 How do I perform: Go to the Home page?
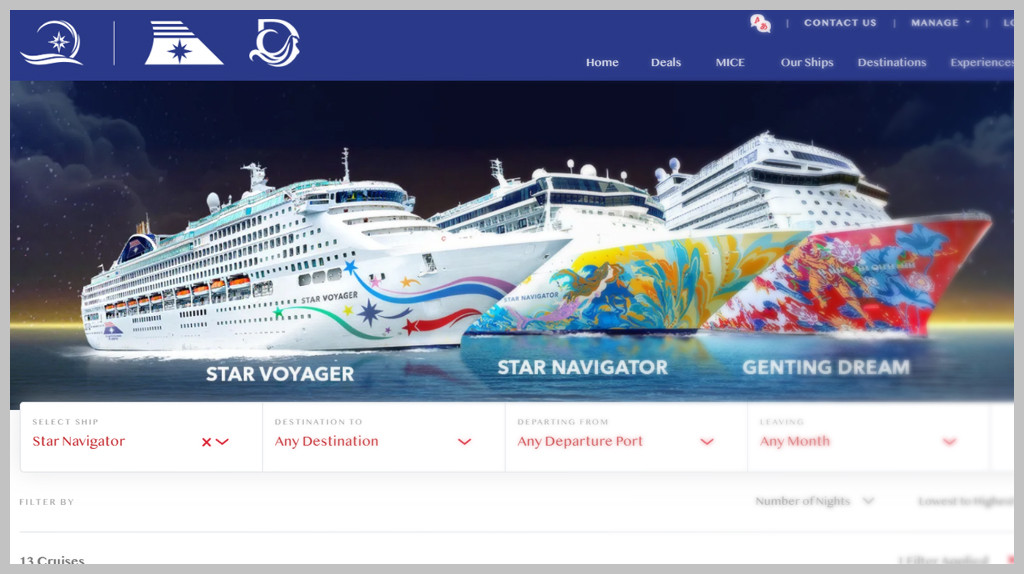(x=602, y=62)
